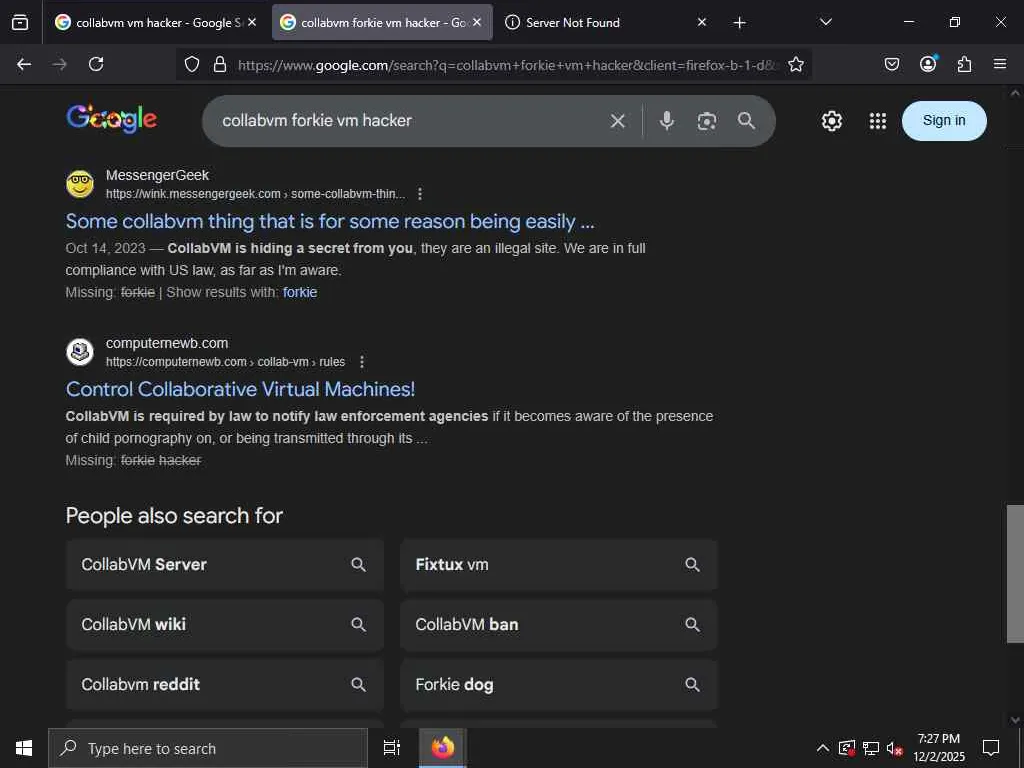Click computernewb.com computer favicon
This screenshot has width=1024, height=768.
point(80,352)
